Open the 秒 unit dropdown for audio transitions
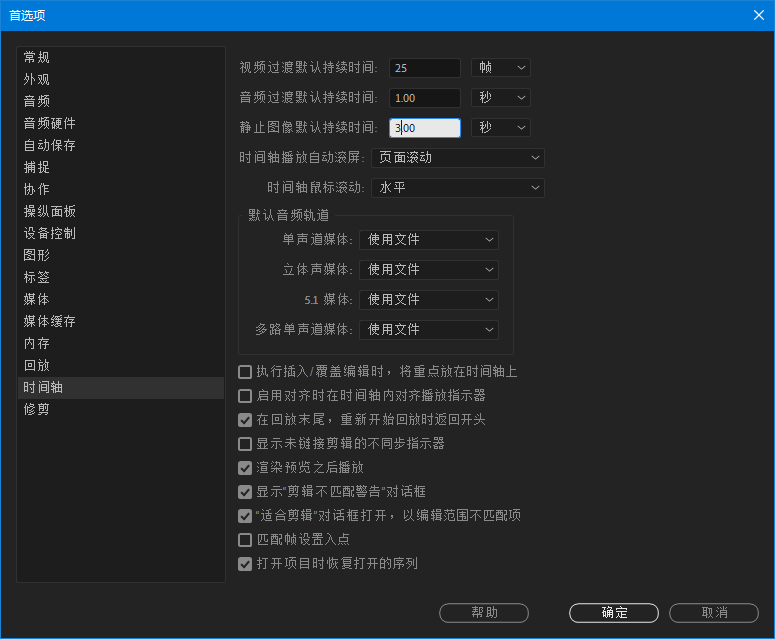 click(x=501, y=98)
